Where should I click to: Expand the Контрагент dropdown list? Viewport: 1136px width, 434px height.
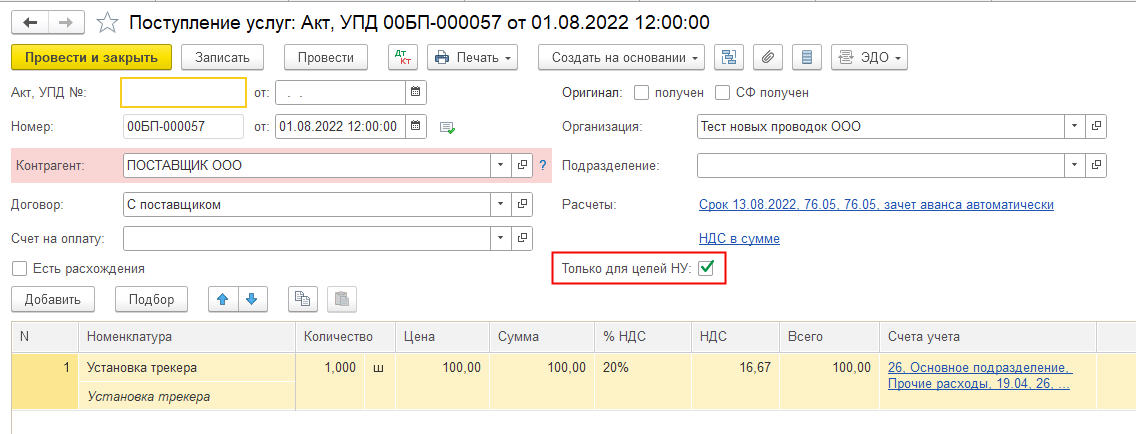(500, 166)
